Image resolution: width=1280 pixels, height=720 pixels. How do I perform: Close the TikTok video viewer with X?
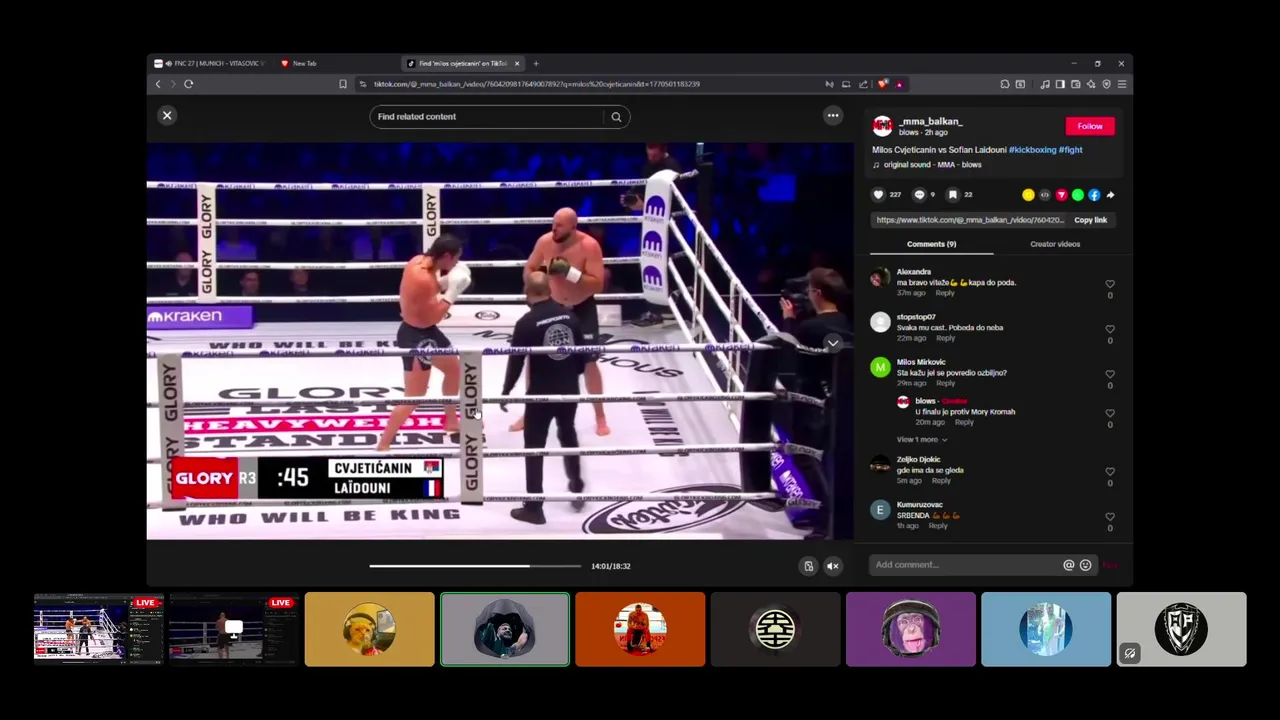(x=167, y=116)
